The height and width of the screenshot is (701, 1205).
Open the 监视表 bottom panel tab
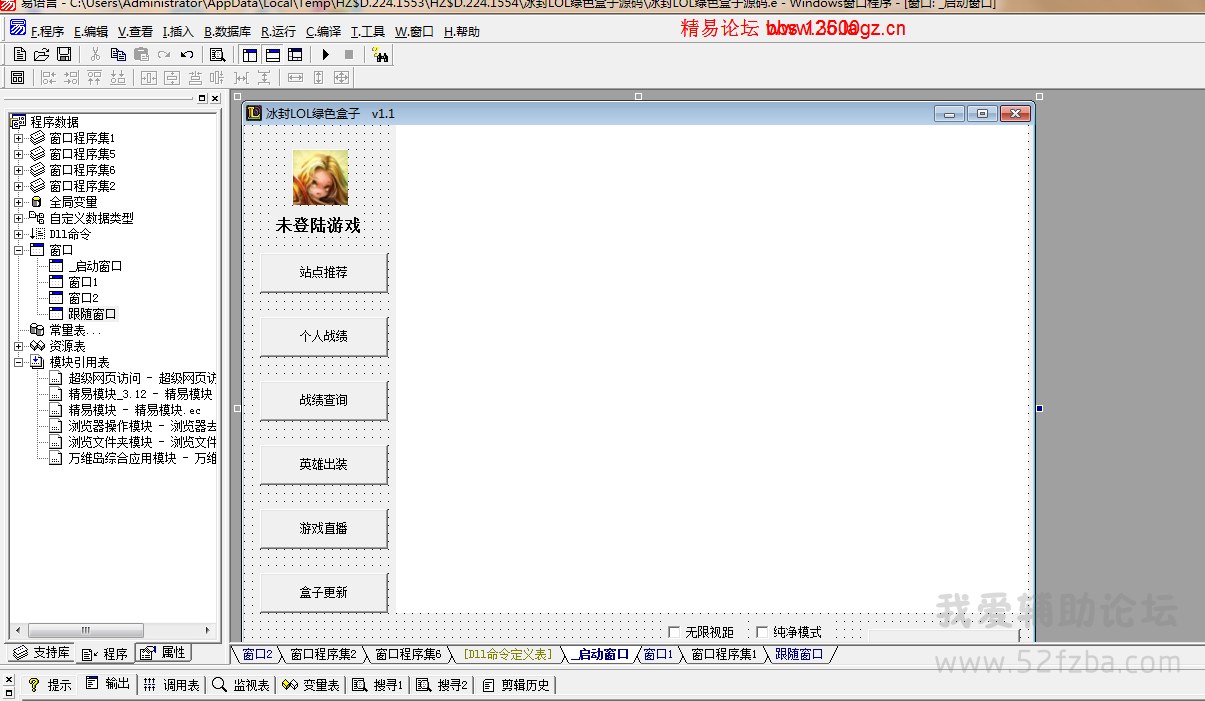point(240,685)
